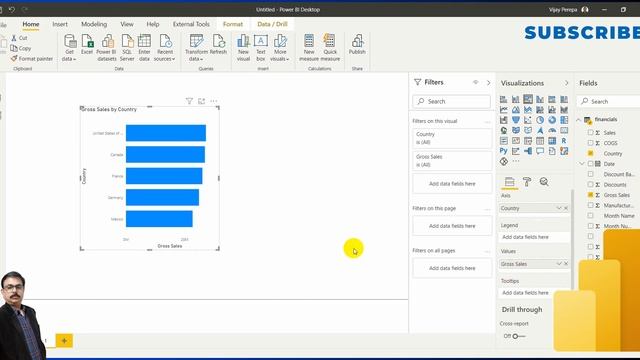
Task: Open the Help ribbon tab
Action: point(153,24)
